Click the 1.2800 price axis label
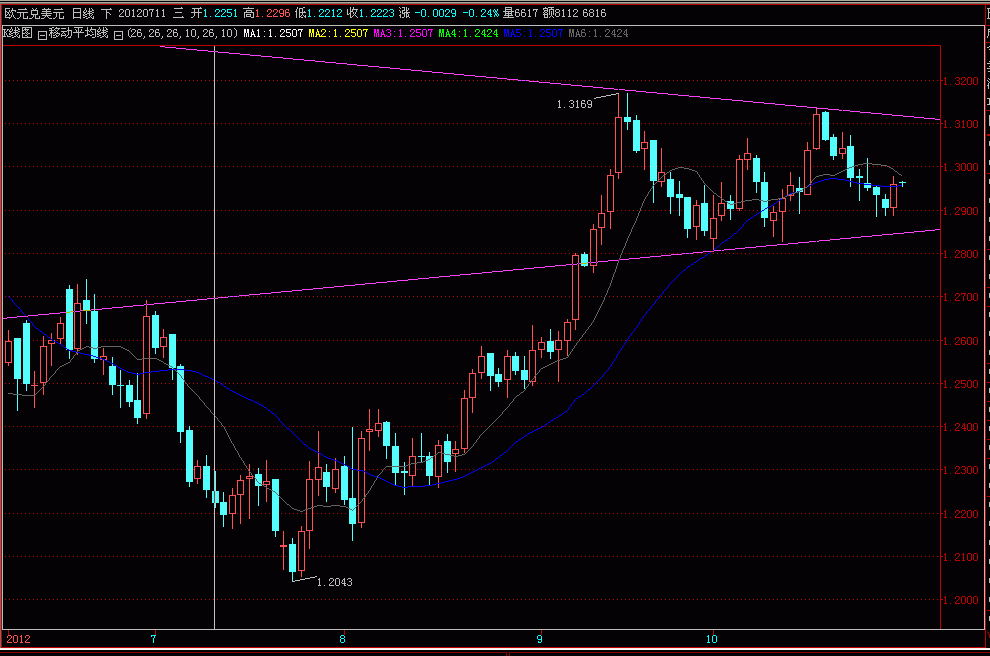Image resolution: width=990 pixels, height=656 pixels. point(961,254)
